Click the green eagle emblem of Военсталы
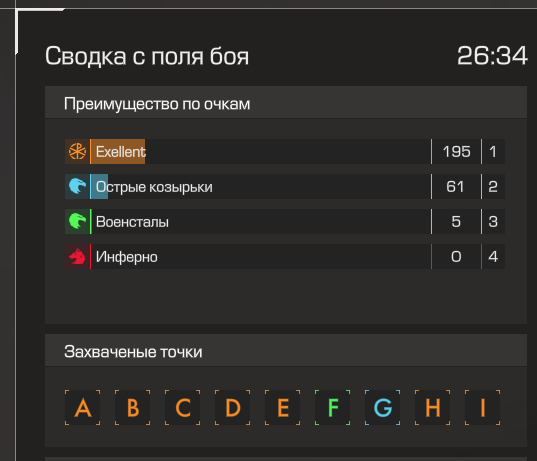537x461 pixels. (77, 221)
